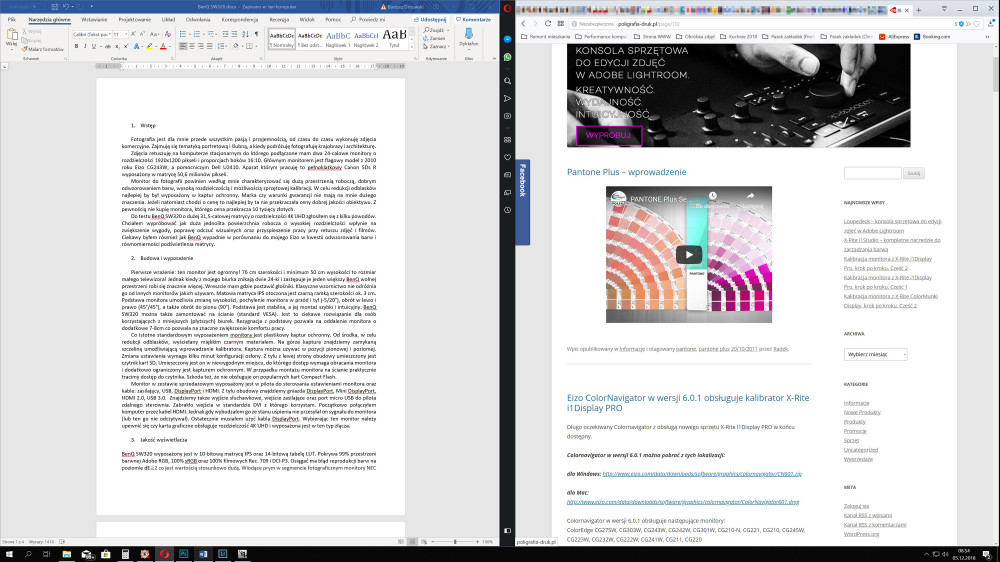Click the Szukaj search button
This screenshot has width=1000, height=562.
914,173
